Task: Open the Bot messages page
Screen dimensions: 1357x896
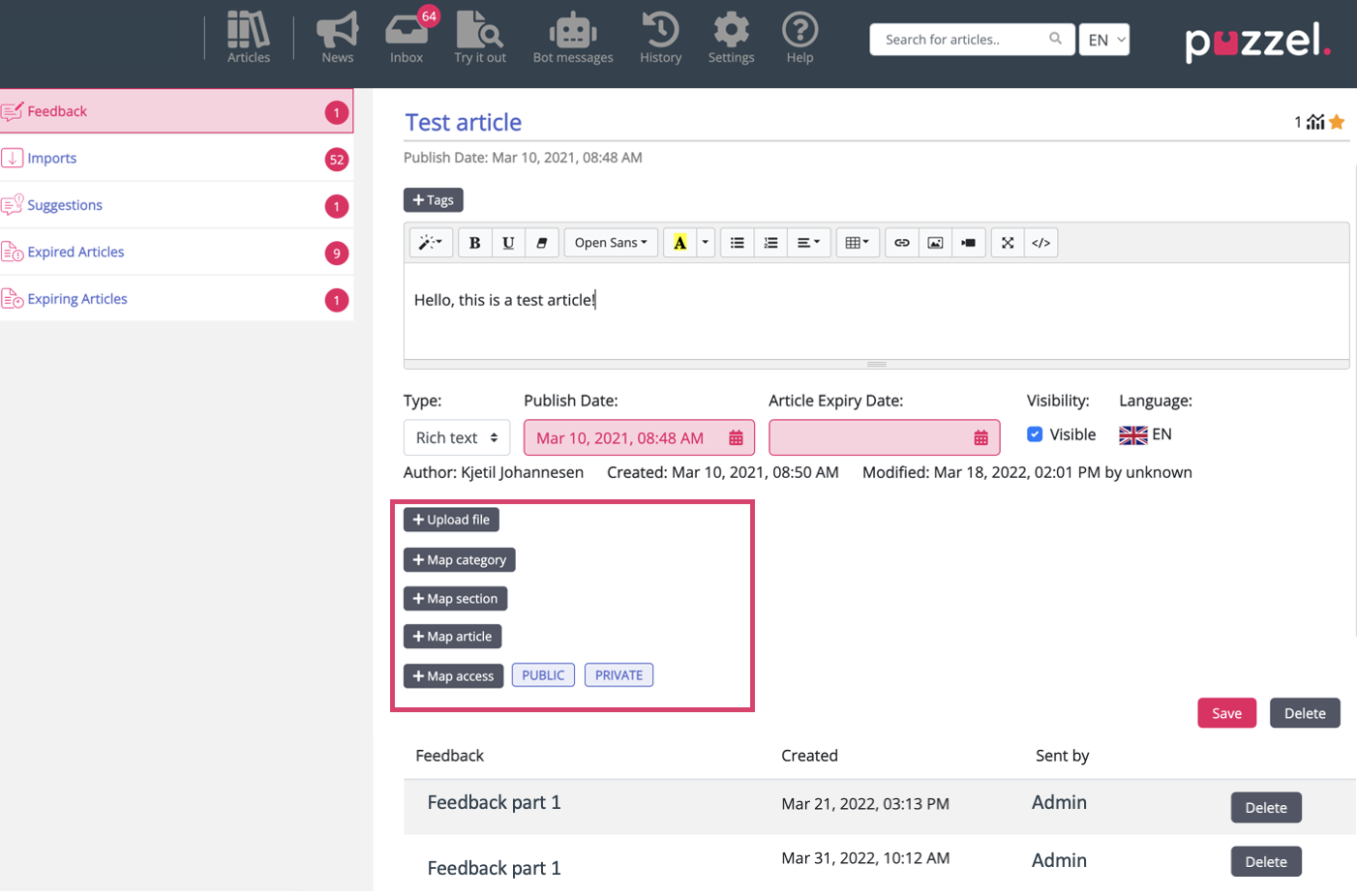Action: point(573,37)
